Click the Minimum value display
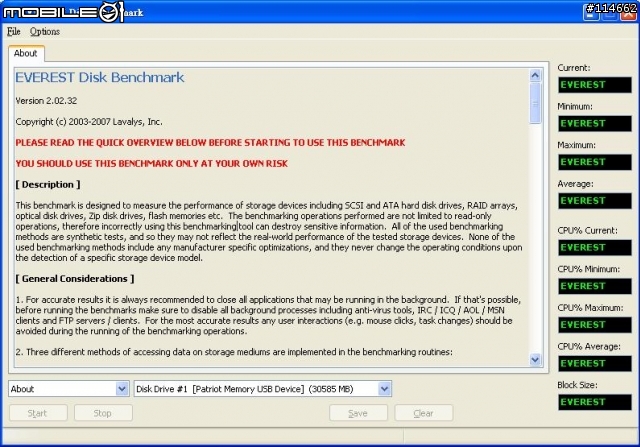 [595, 123]
